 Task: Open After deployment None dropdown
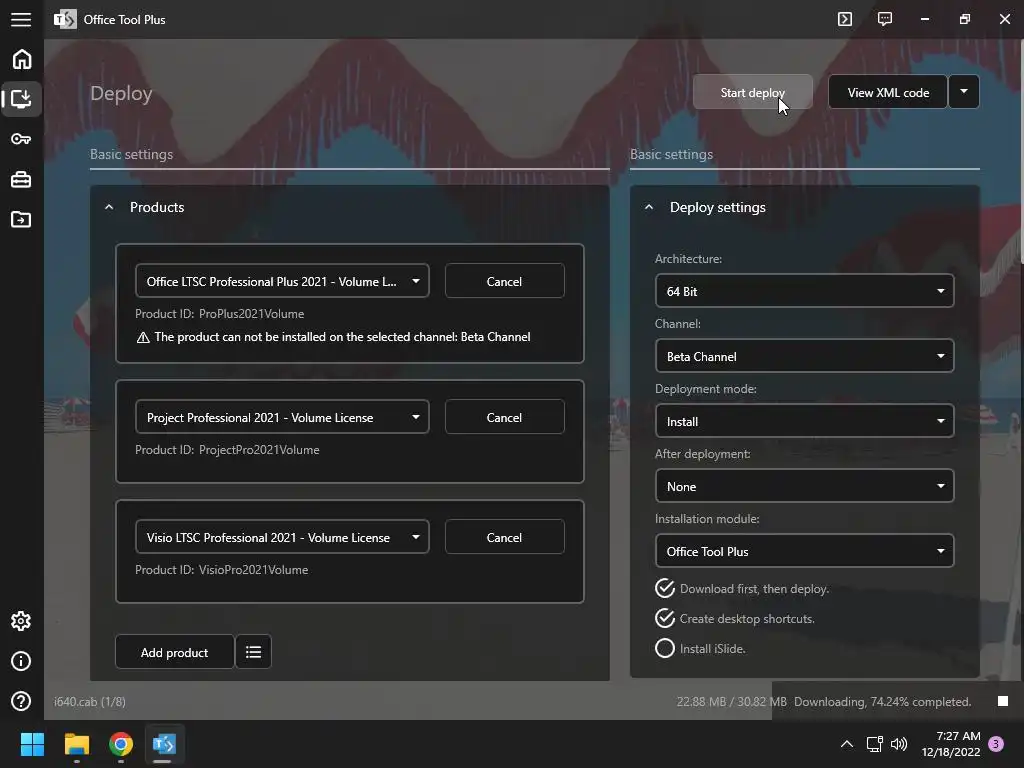click(805, 487)
